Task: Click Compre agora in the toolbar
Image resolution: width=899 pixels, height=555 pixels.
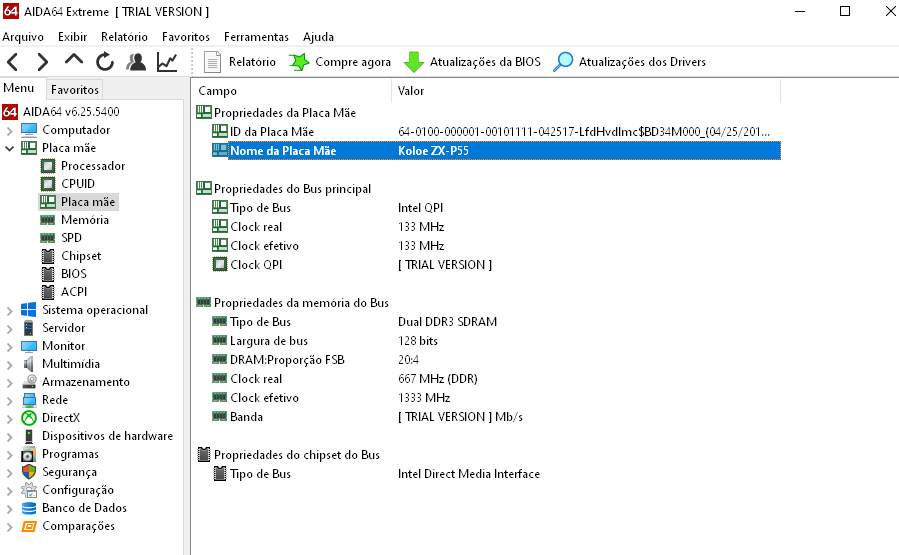Action: click(x=340, y=62)
